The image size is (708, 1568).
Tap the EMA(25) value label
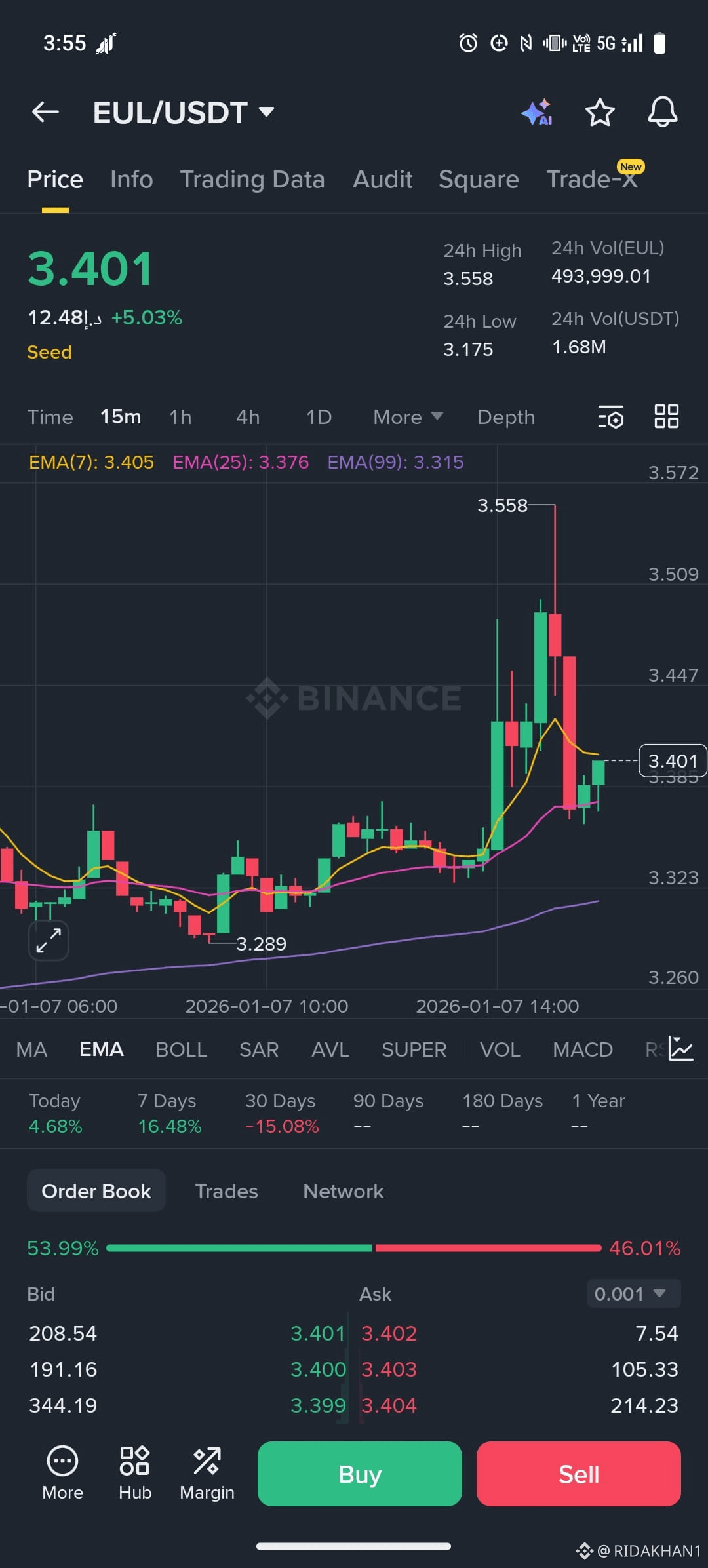241,462
